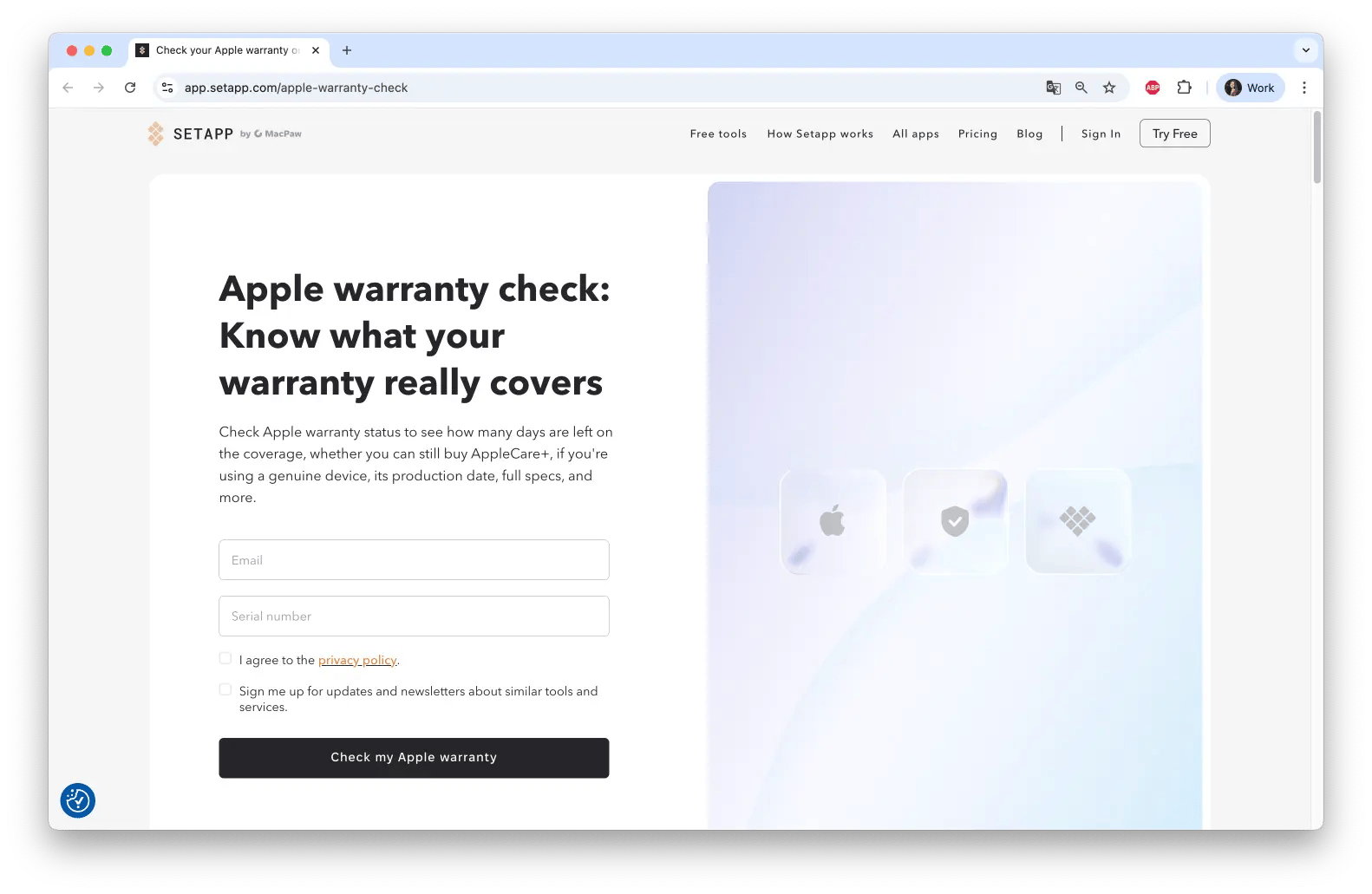Click the translate page icon
Screen dimensions: 1372x894
point(1054,88)
